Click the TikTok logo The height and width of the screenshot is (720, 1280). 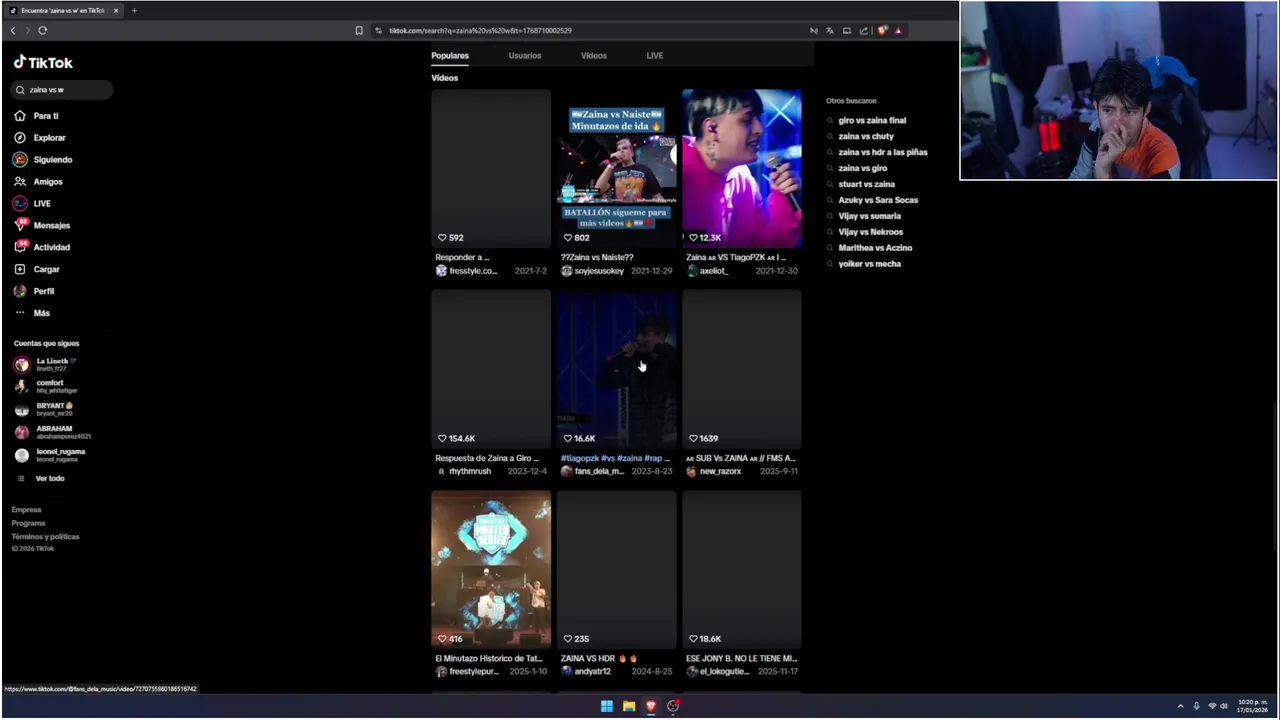tap(43, 62)
